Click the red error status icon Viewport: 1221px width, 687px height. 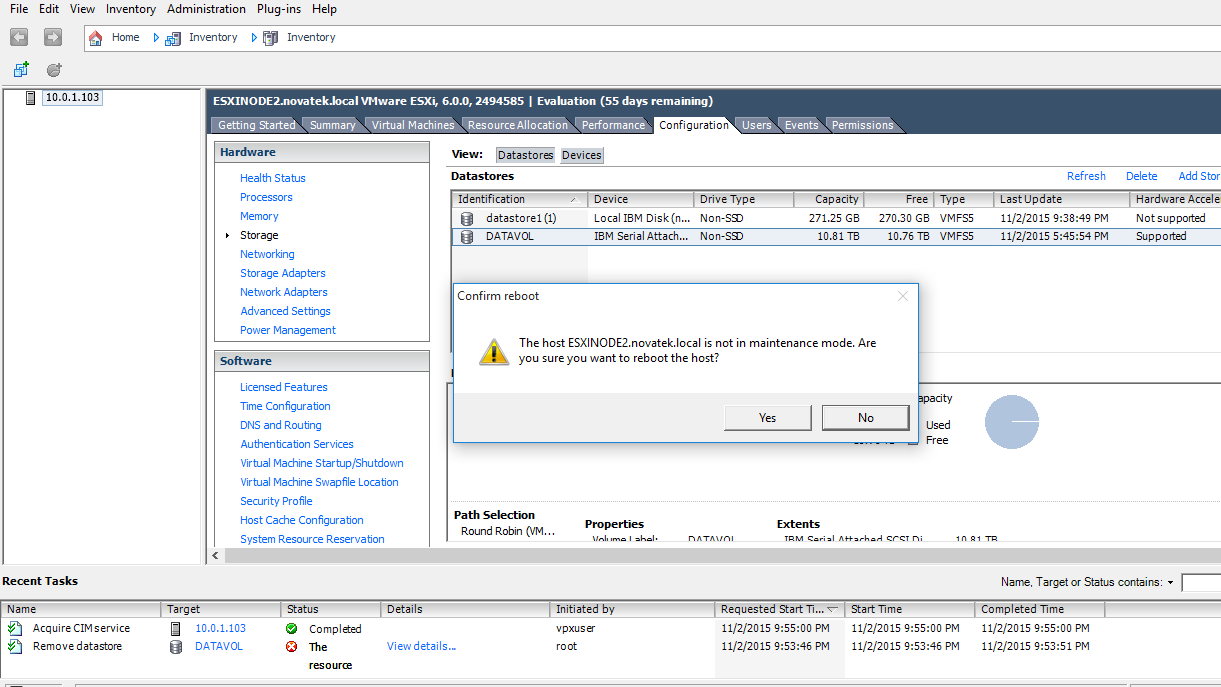(x=291, y=647)
